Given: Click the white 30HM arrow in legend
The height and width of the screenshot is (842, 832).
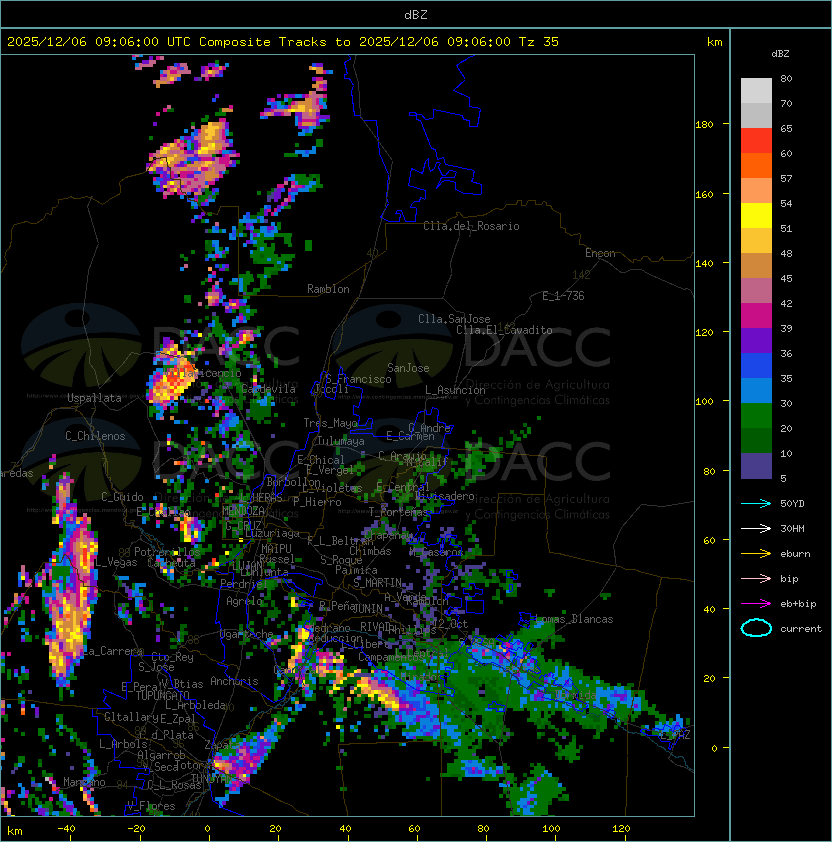Looking at the screenshot, I should [756, 528].
